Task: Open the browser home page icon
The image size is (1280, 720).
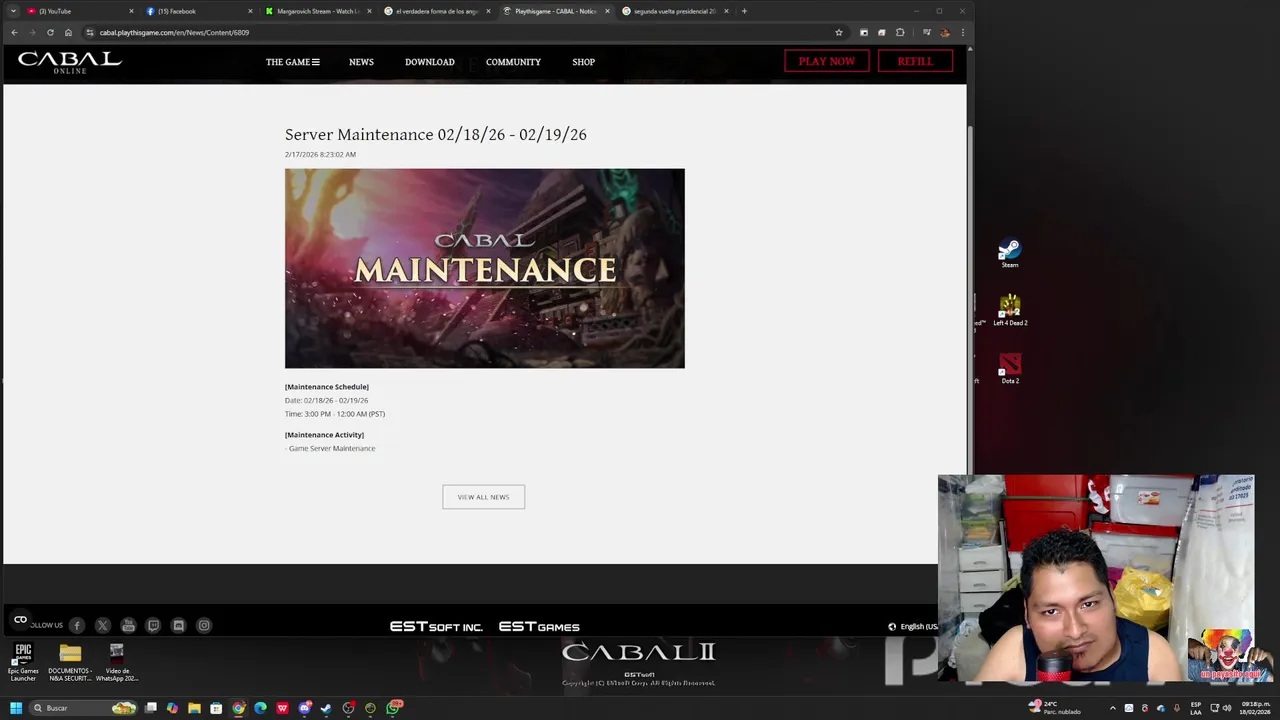Action: [68, 32]
